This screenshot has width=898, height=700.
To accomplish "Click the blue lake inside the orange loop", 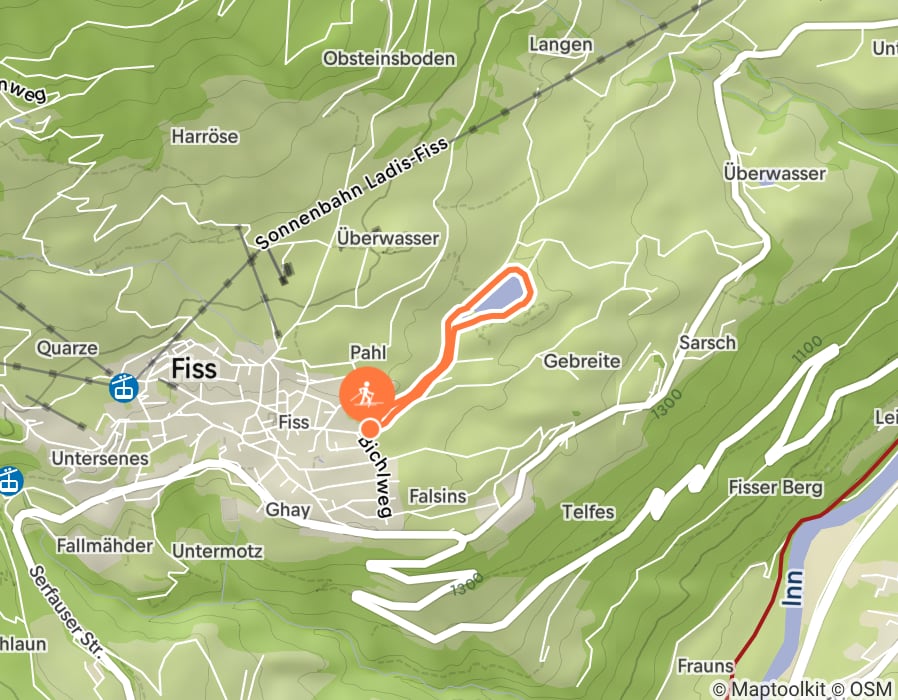I will [498, 295].
